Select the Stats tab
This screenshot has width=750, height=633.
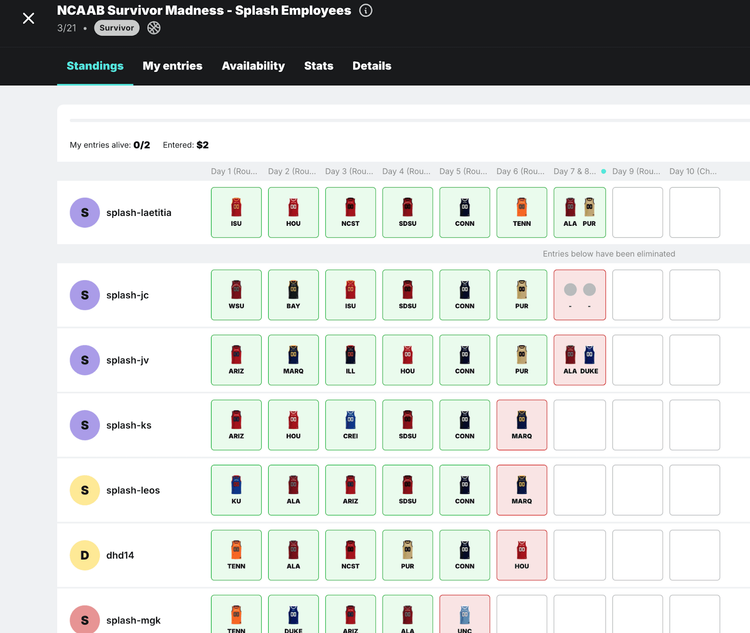pyautogui.click(x=318, y=66)
